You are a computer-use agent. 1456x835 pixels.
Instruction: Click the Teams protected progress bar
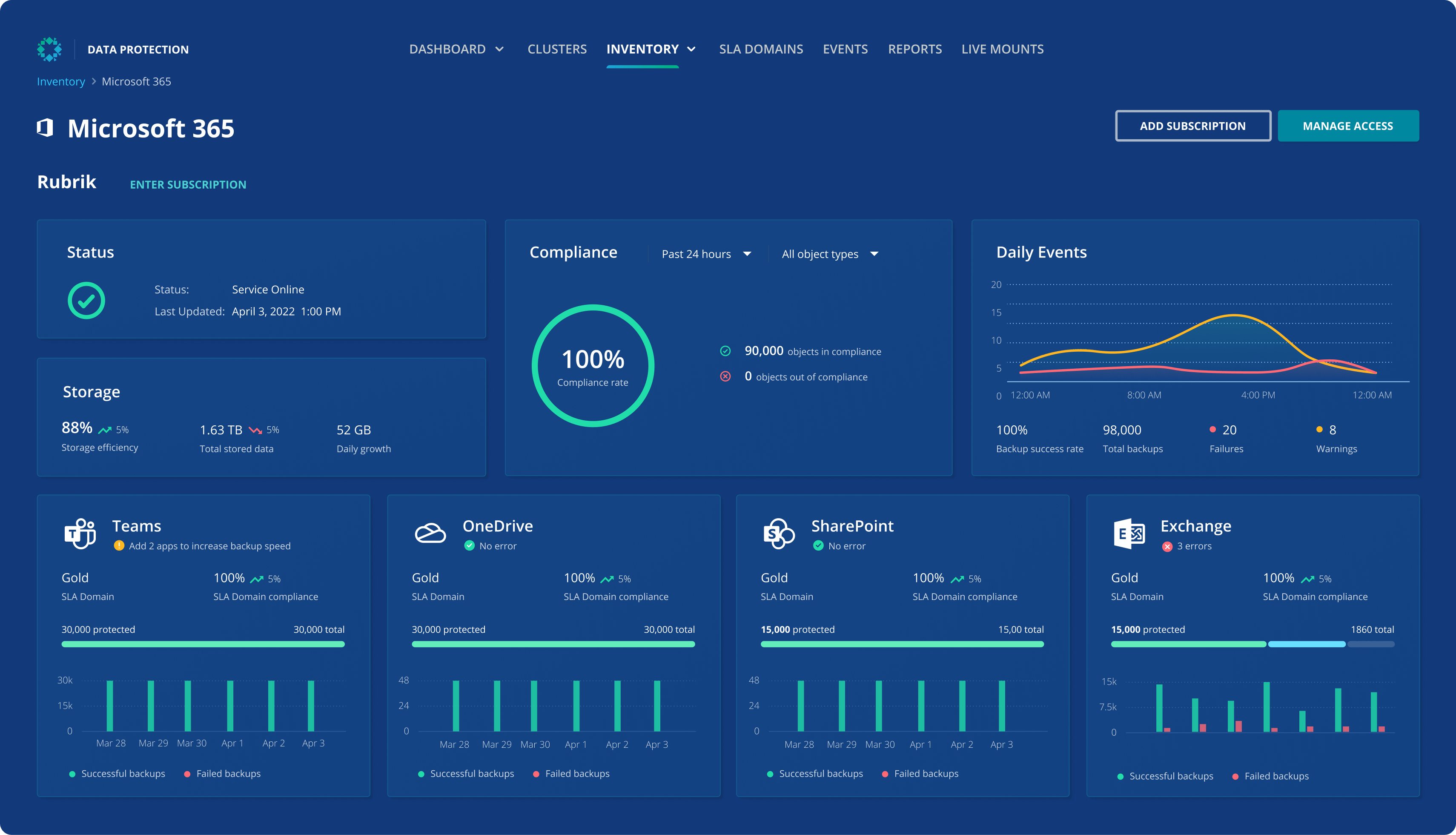pos(203,644)
